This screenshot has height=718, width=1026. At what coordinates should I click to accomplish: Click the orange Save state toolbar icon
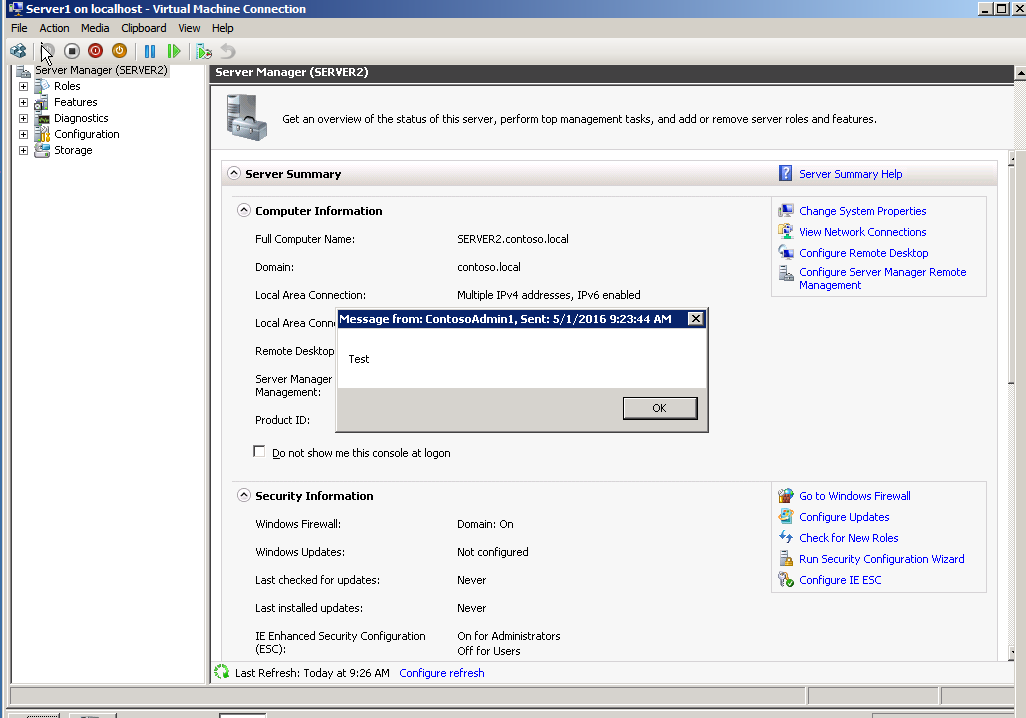(x=119, y=51)
